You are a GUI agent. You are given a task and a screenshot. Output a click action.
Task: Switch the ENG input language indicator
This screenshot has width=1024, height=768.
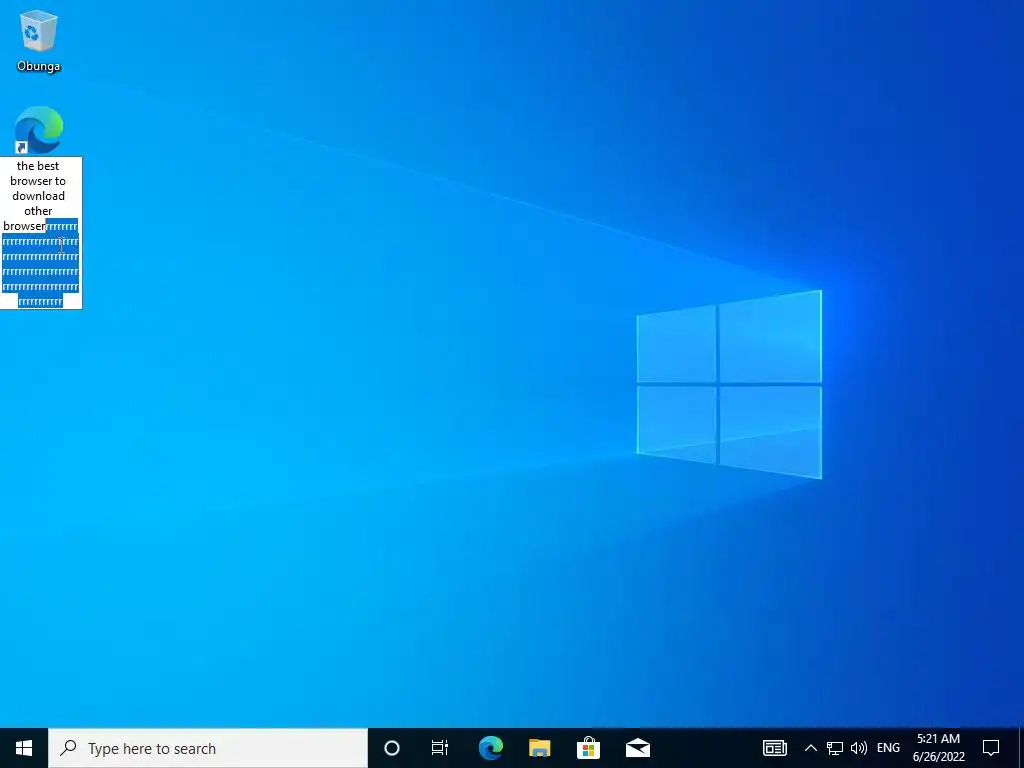[x=888, y=748]
